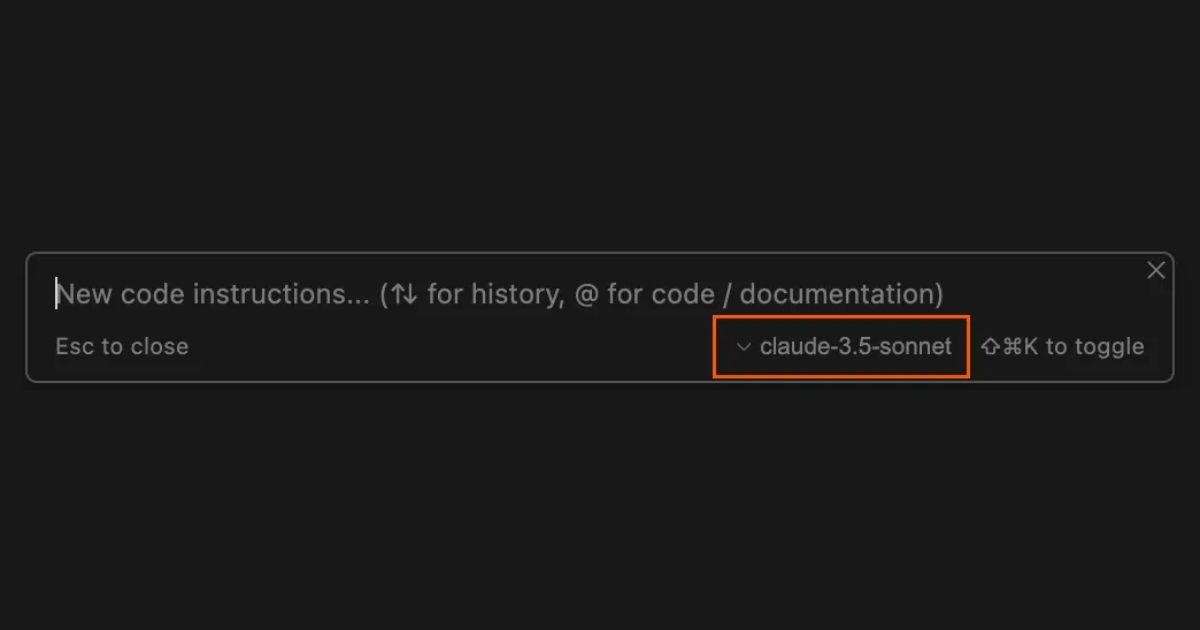This screenshot has height=630, width=1200.
Task: Click the word "Esc" in the close hint
Action: click(74, 347)
